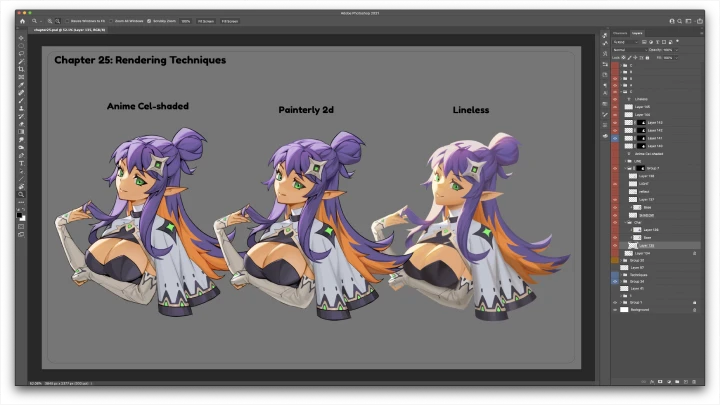Screen dimensions: 720x405
Task: Toggle visibility of Group 7
Action: point(615,168)
